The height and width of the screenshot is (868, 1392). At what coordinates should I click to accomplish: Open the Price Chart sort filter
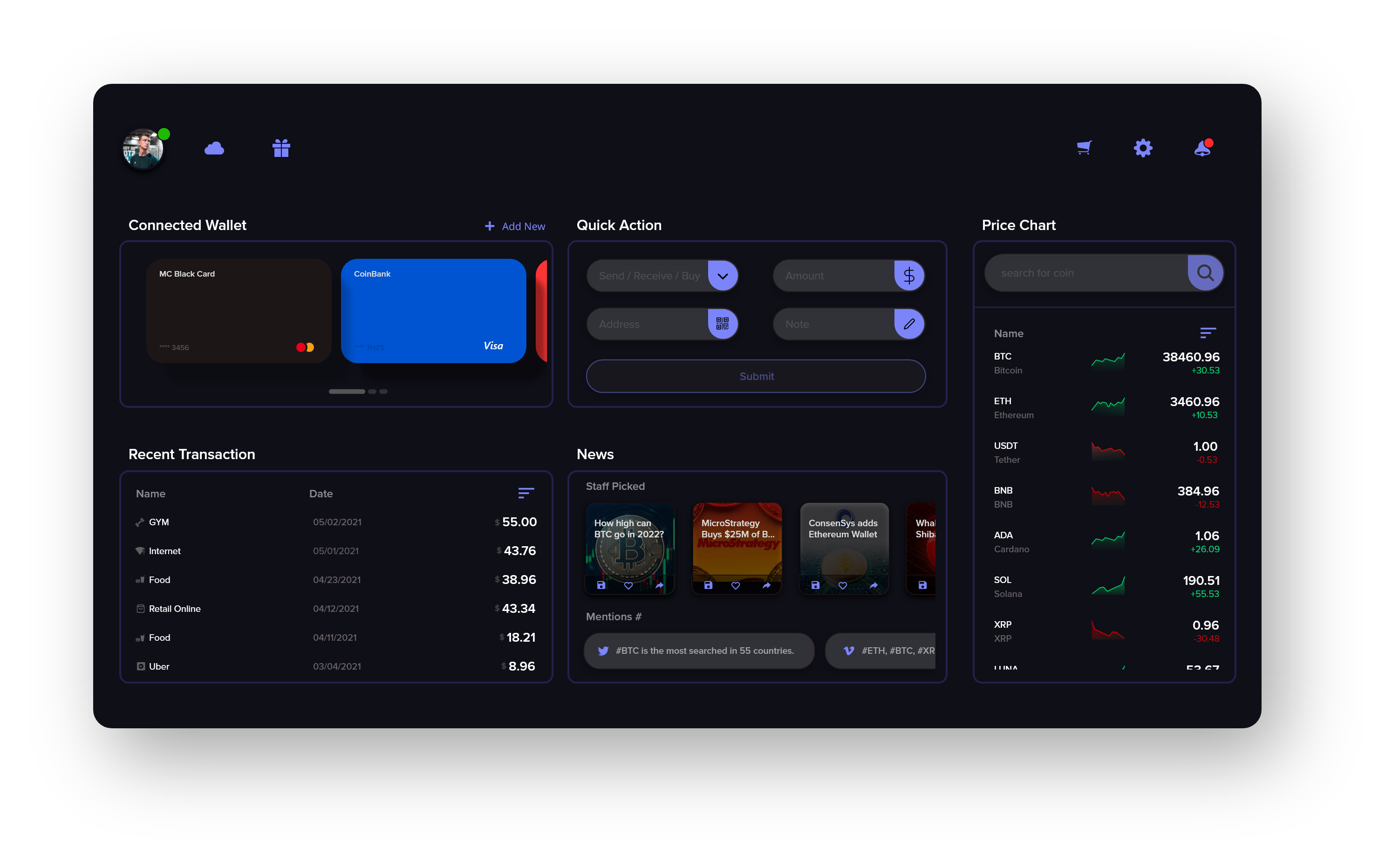tap(1208, 333)
